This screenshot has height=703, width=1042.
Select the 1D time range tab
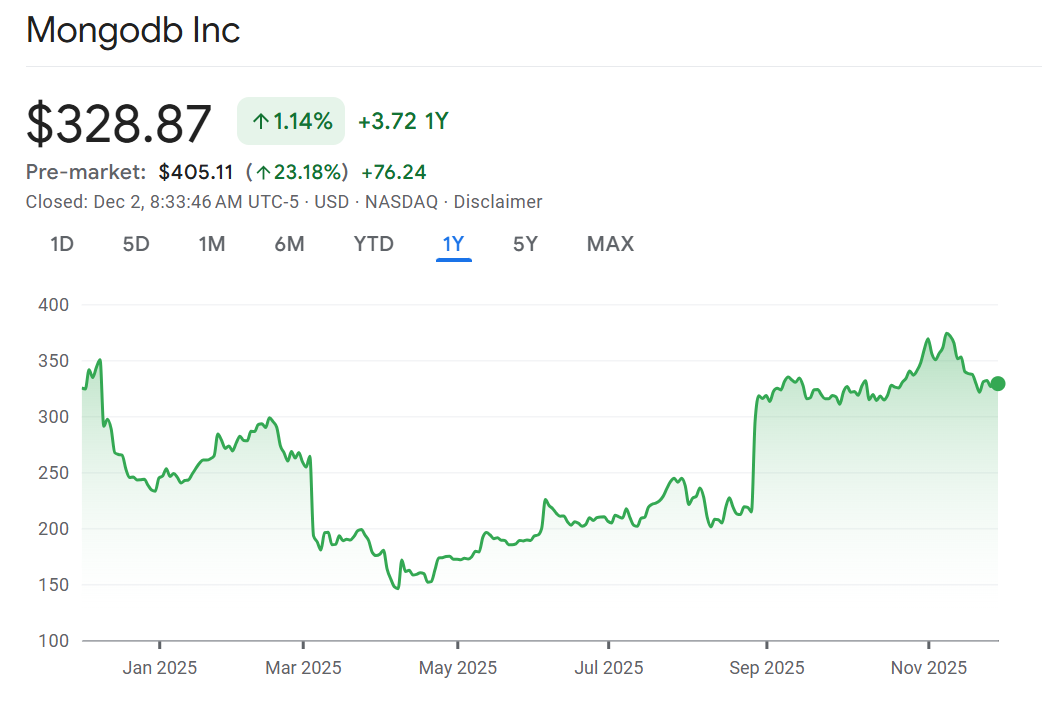coord(62,244)
